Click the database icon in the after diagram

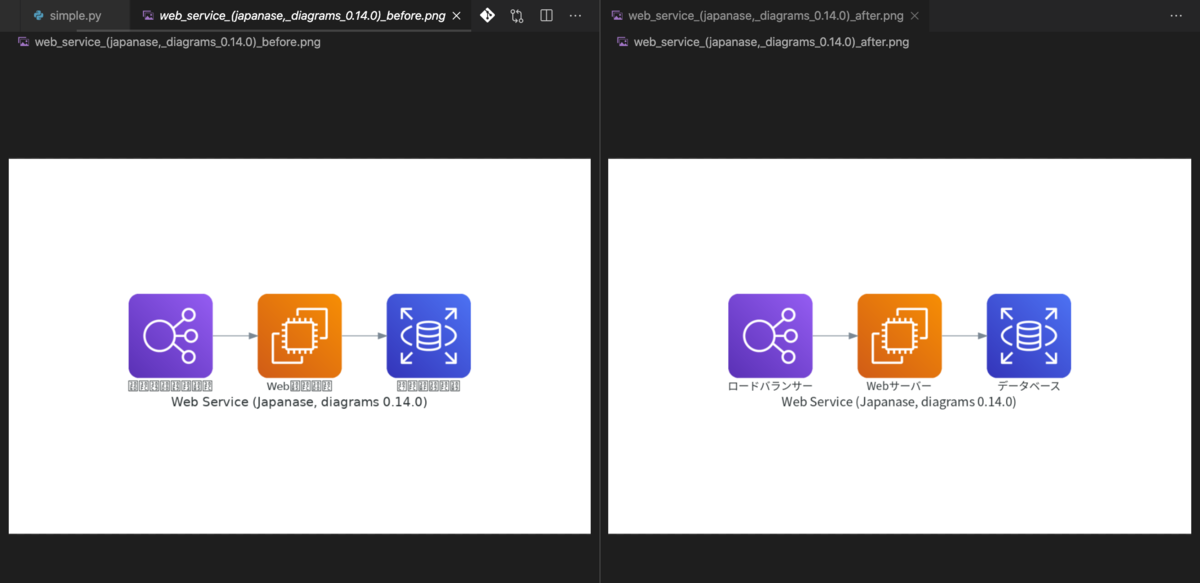[x=1028, y=335]
